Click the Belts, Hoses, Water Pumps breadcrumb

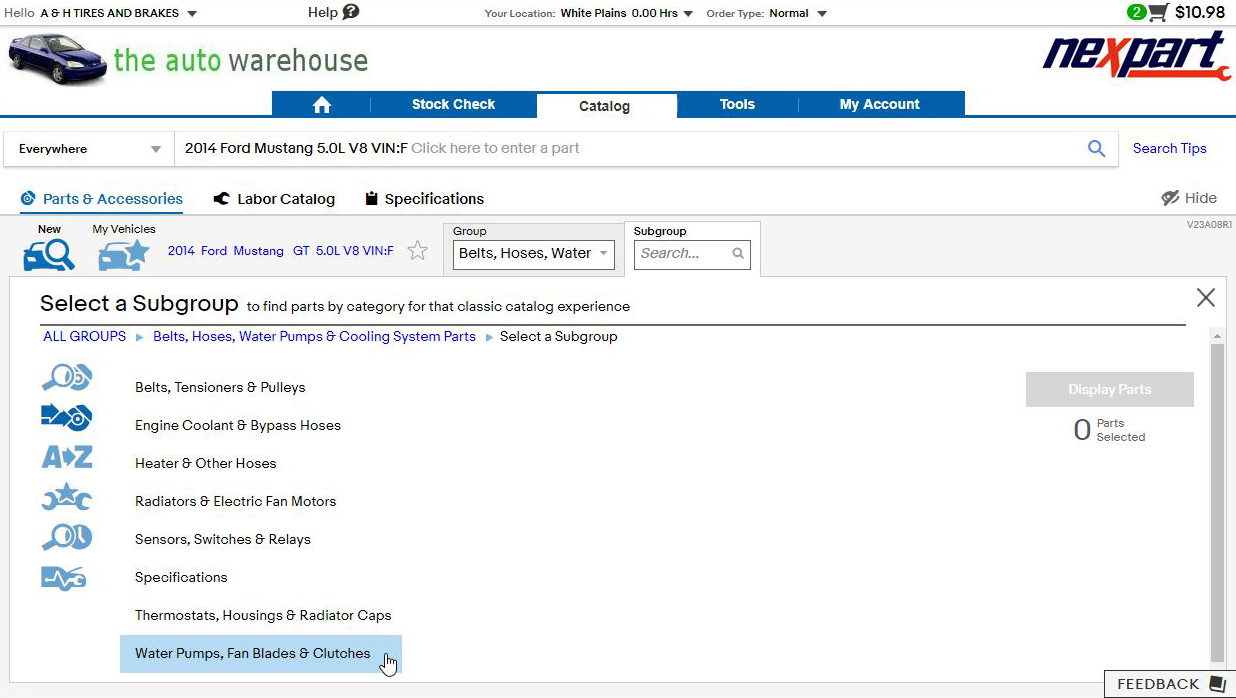point(314,337)
